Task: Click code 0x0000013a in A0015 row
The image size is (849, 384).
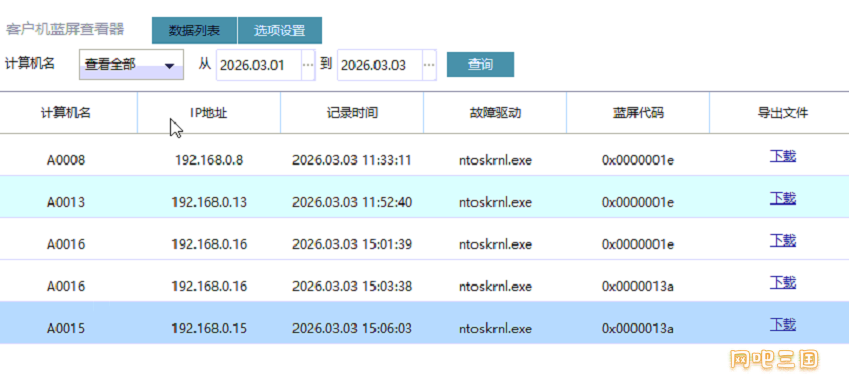Action: click(638, 329)
